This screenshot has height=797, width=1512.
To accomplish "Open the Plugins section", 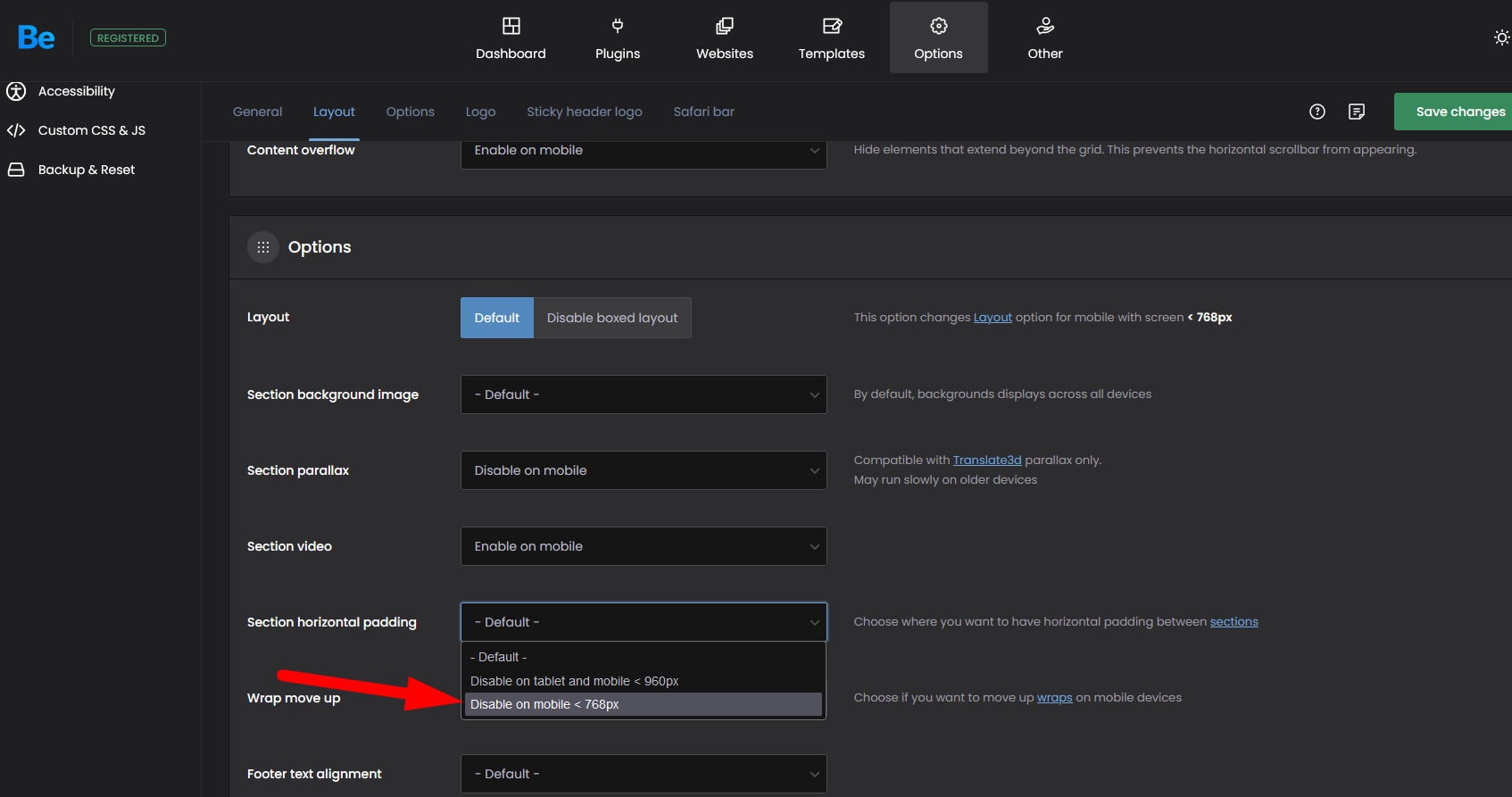I will pyautogui.click(x=618, y=37).
